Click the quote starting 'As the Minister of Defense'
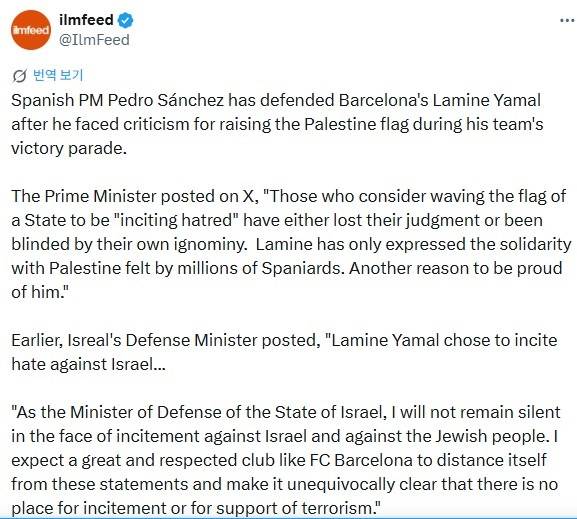 pyautogui.click(x=286, y=460)
